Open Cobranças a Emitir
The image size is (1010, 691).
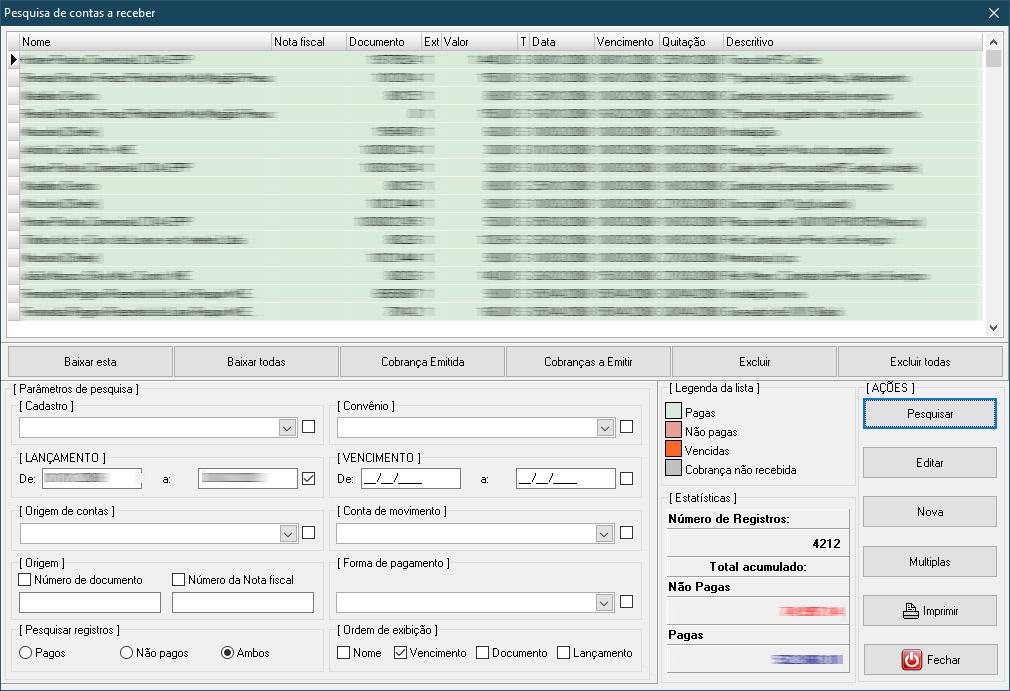pos(588,362)
